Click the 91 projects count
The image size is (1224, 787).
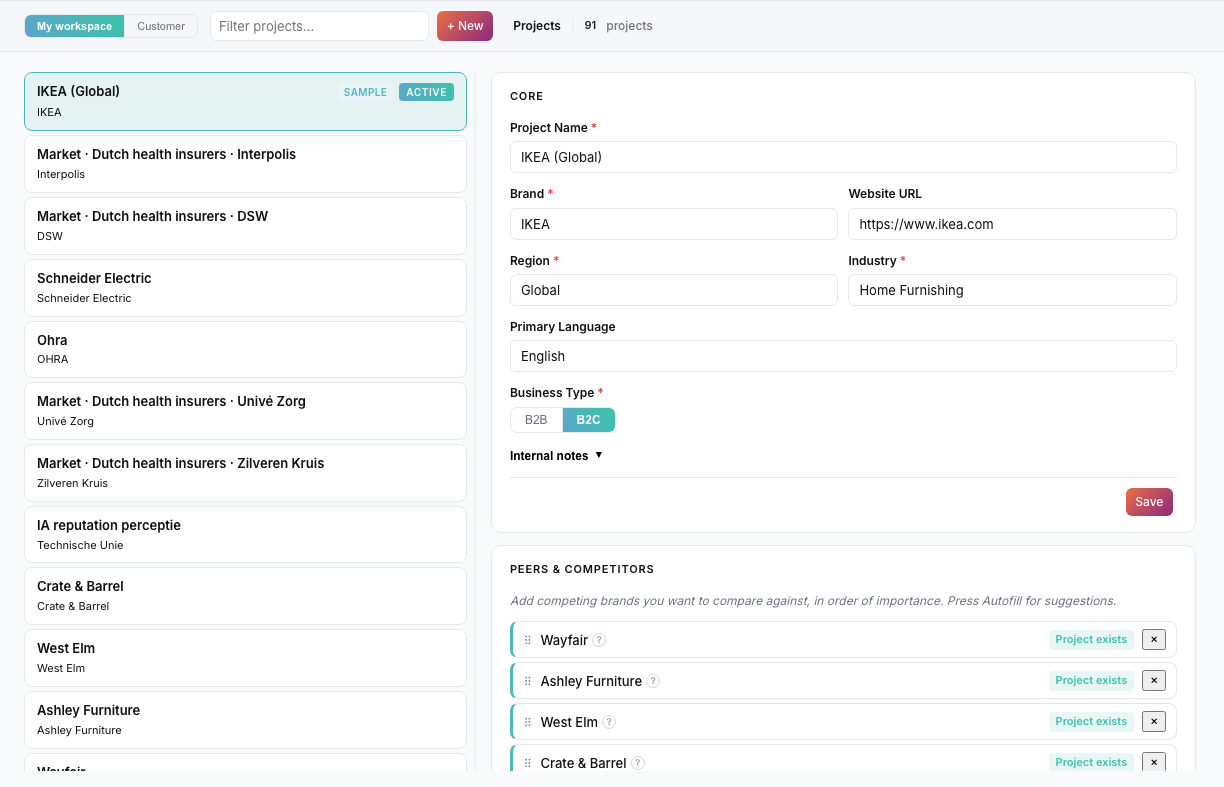coord(618,26)
